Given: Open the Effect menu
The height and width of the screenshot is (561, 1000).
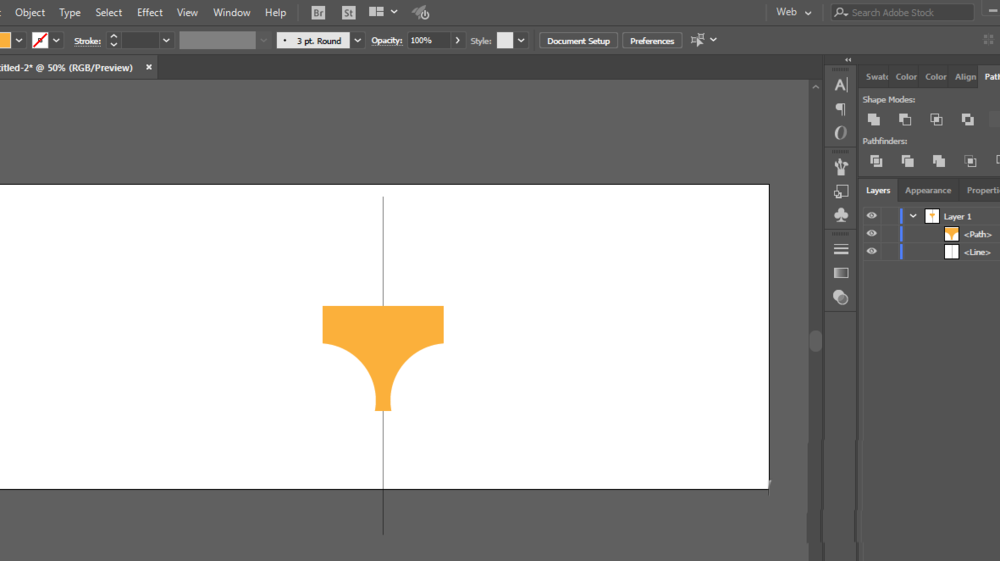Looking at the screenshot, I should point(150,13).
